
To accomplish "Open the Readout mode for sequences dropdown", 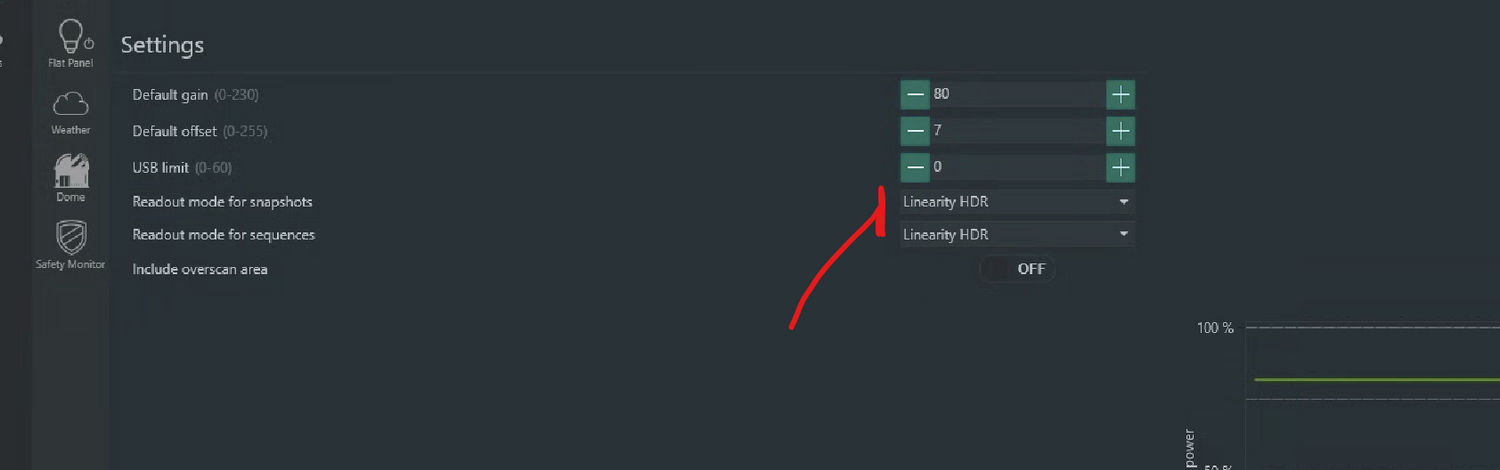I will point(1017,235).
